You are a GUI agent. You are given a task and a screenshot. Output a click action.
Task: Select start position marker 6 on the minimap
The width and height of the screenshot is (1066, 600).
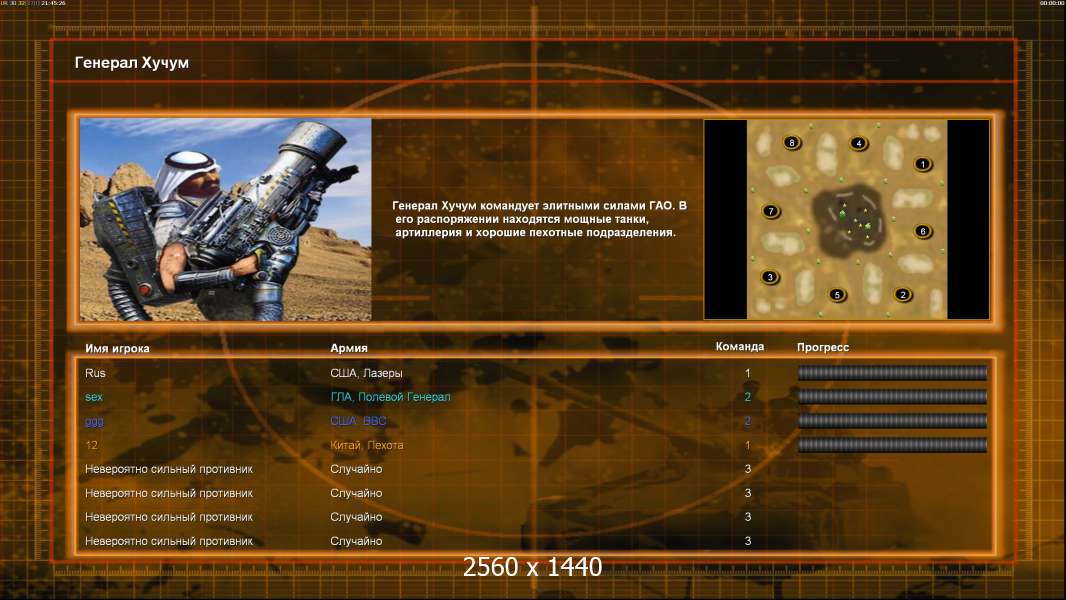(923, 231)
